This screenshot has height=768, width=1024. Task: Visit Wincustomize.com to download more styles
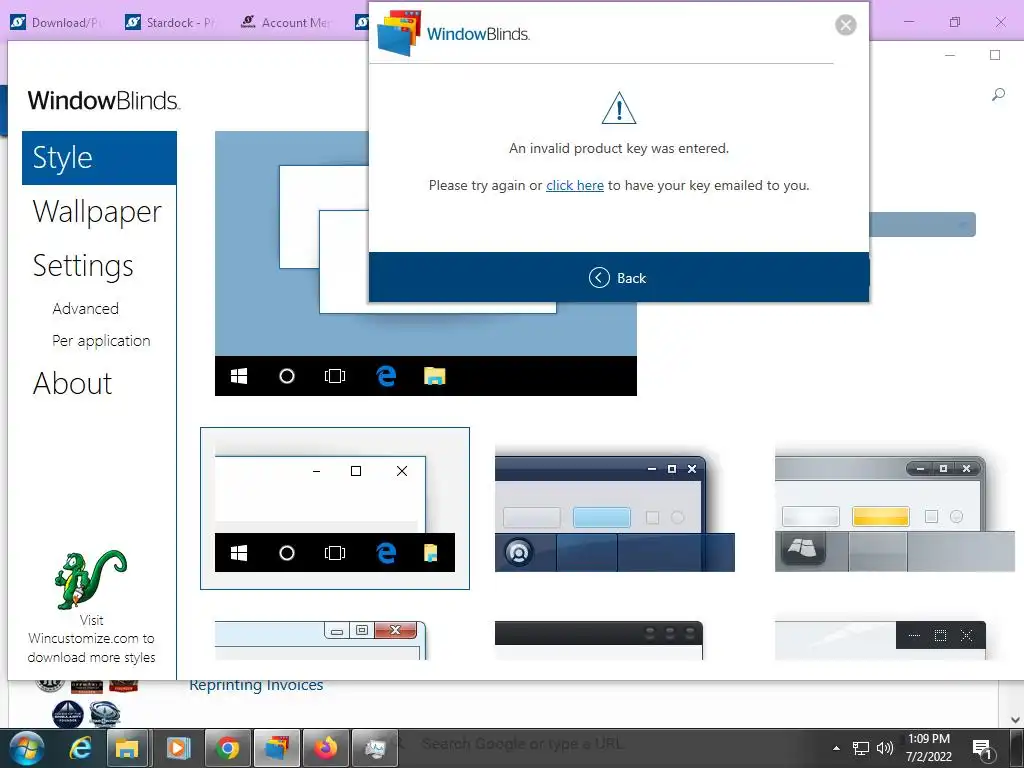pos(91,639)
